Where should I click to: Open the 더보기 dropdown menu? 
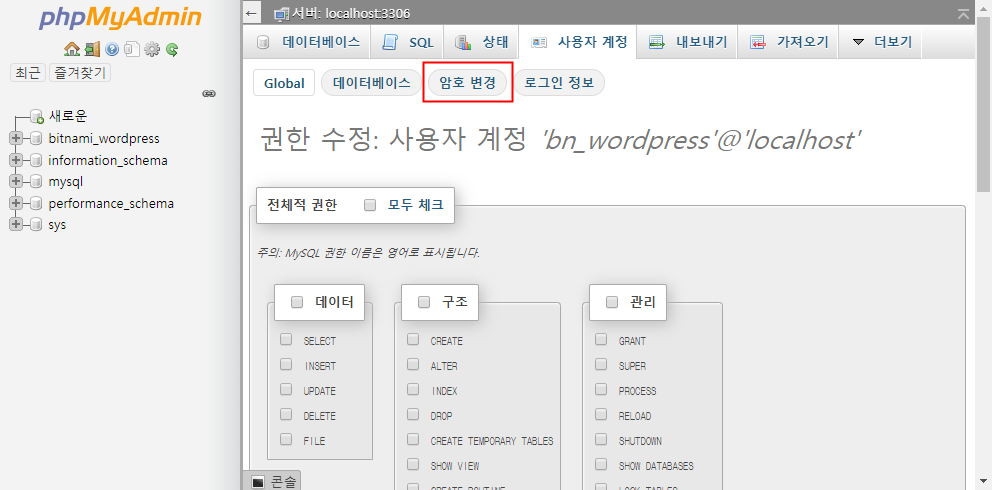[x=881, y=42]
